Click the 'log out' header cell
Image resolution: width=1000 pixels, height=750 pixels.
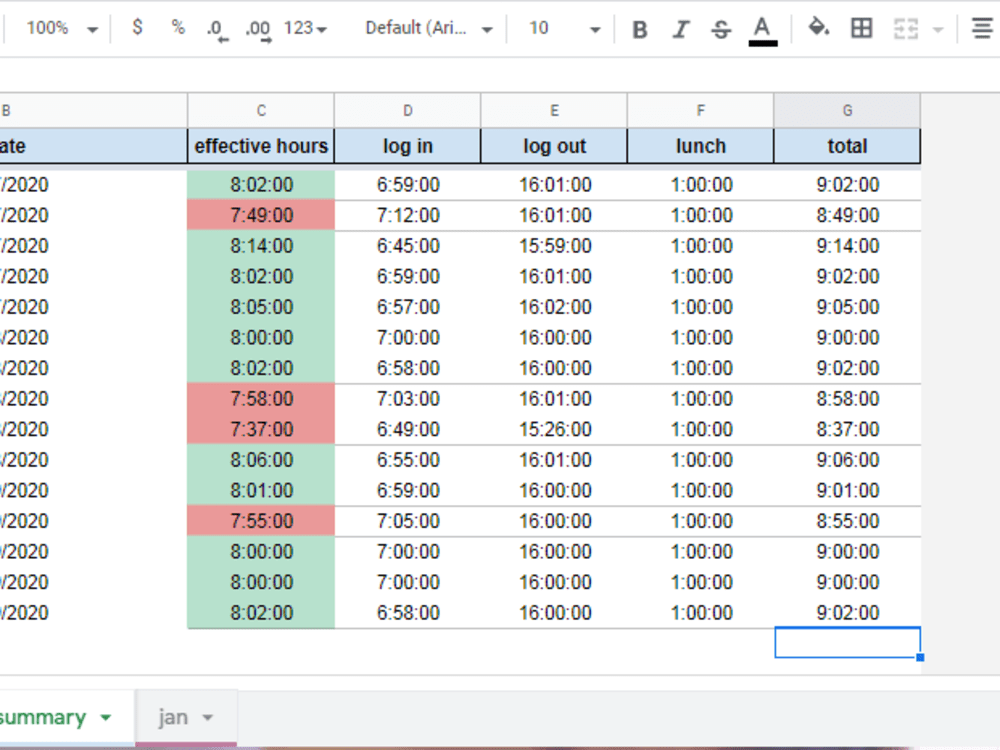[x=554, y=146]
